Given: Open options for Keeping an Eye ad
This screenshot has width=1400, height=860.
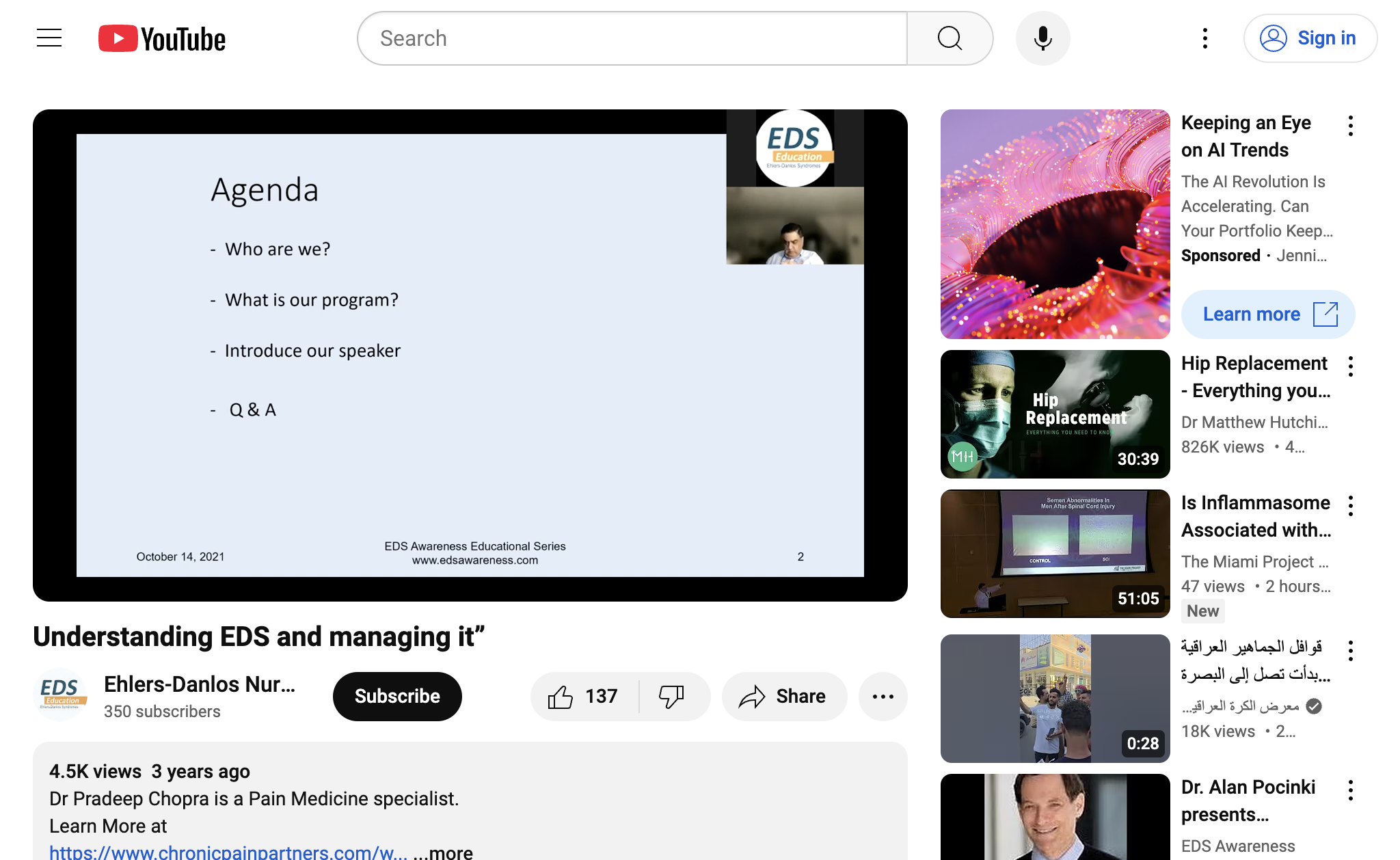Looking at the screenshot, I should [1350, 126].
